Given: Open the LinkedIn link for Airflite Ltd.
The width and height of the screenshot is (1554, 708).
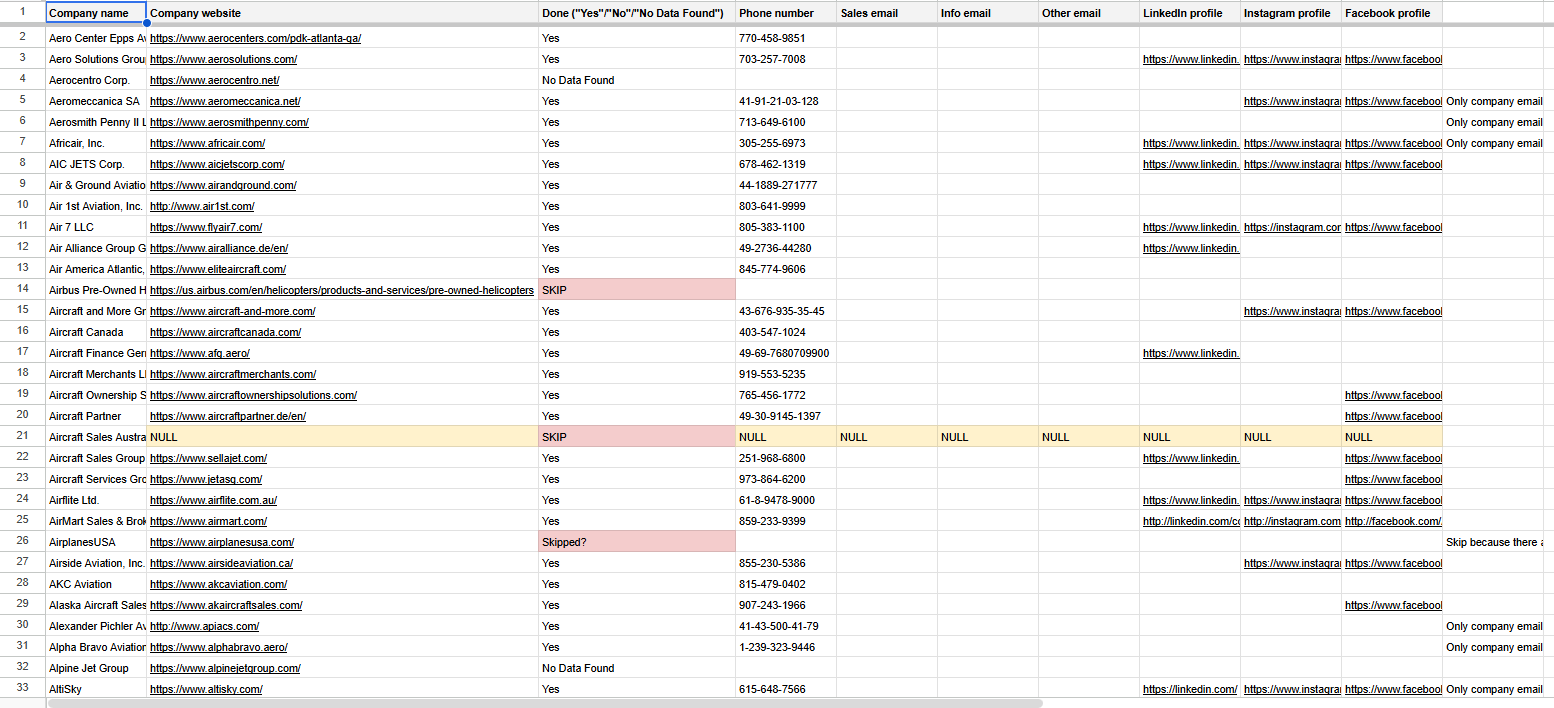Looking at the screenshot, I should [1190, 500].
